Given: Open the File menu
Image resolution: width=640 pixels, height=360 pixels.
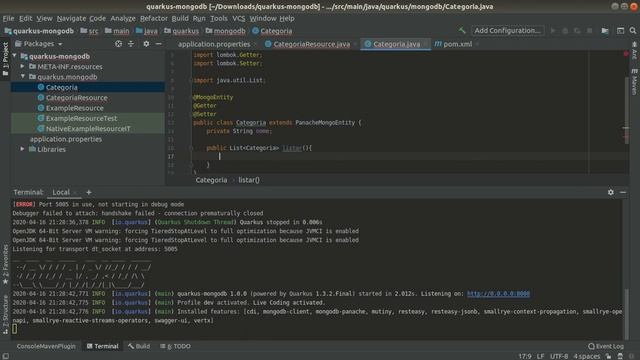Looking at the screenshot, I should coord(8,18).
